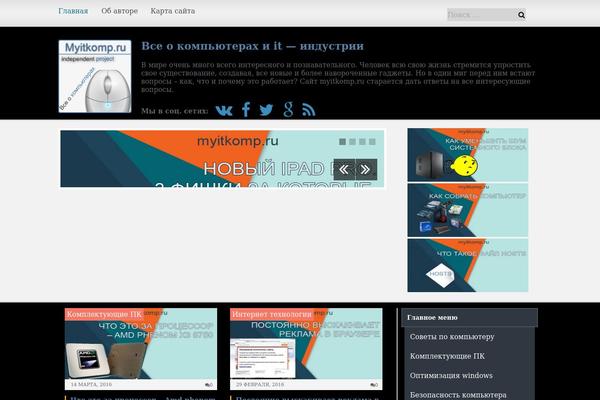Select the first slider indicator dot
The height and width of the screenshot is (400, 600).
[x=342, y=142]
